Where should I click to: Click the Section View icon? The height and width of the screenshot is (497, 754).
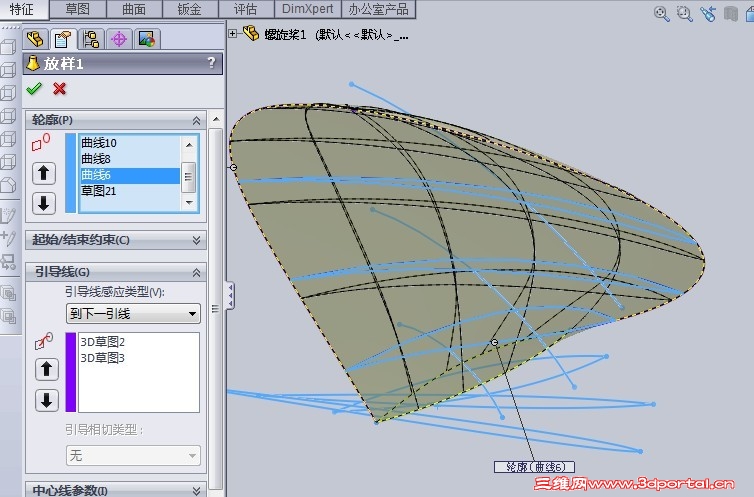coord(731,13)
